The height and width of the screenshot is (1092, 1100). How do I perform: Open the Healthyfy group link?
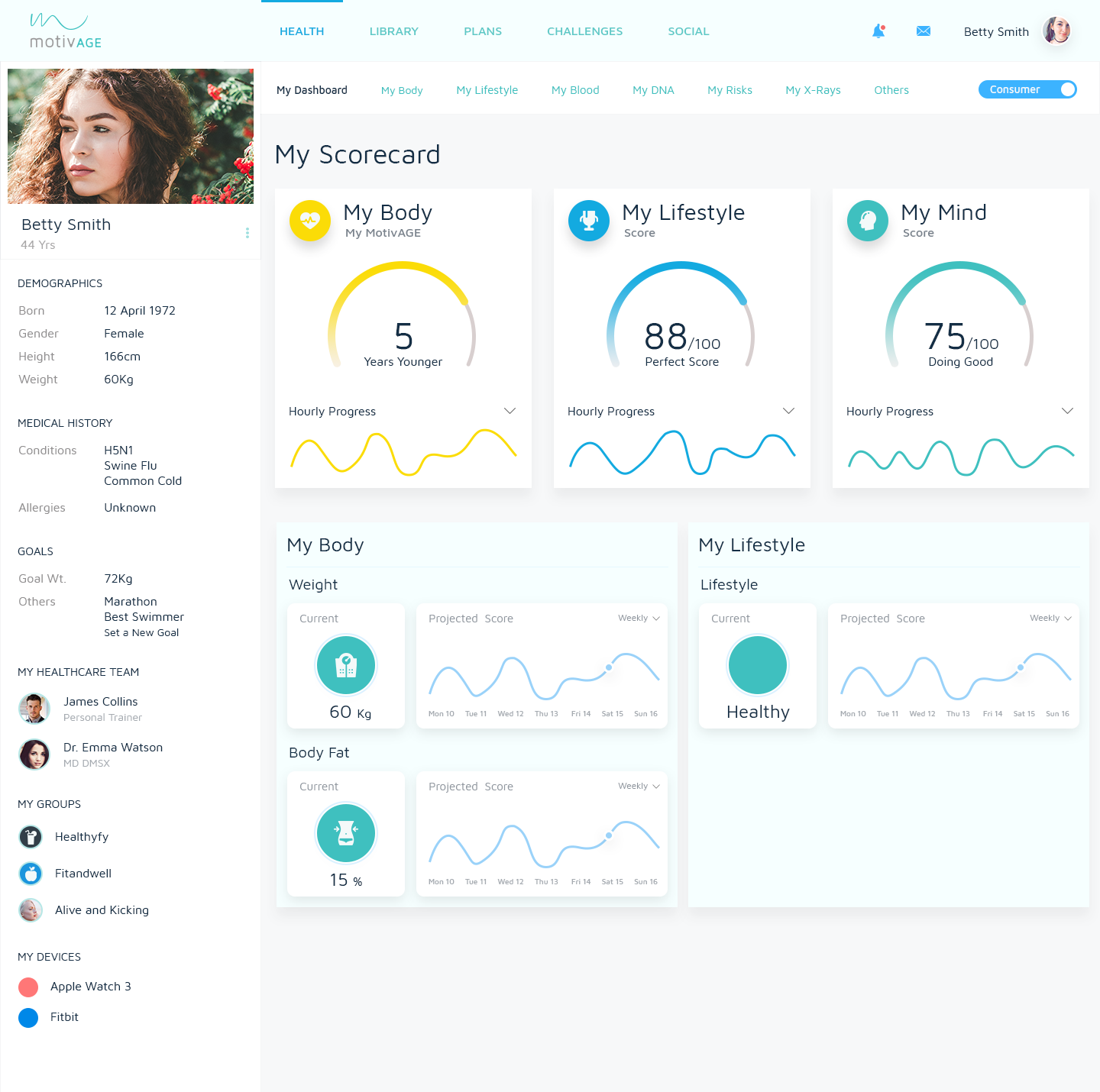pos(82,837)
